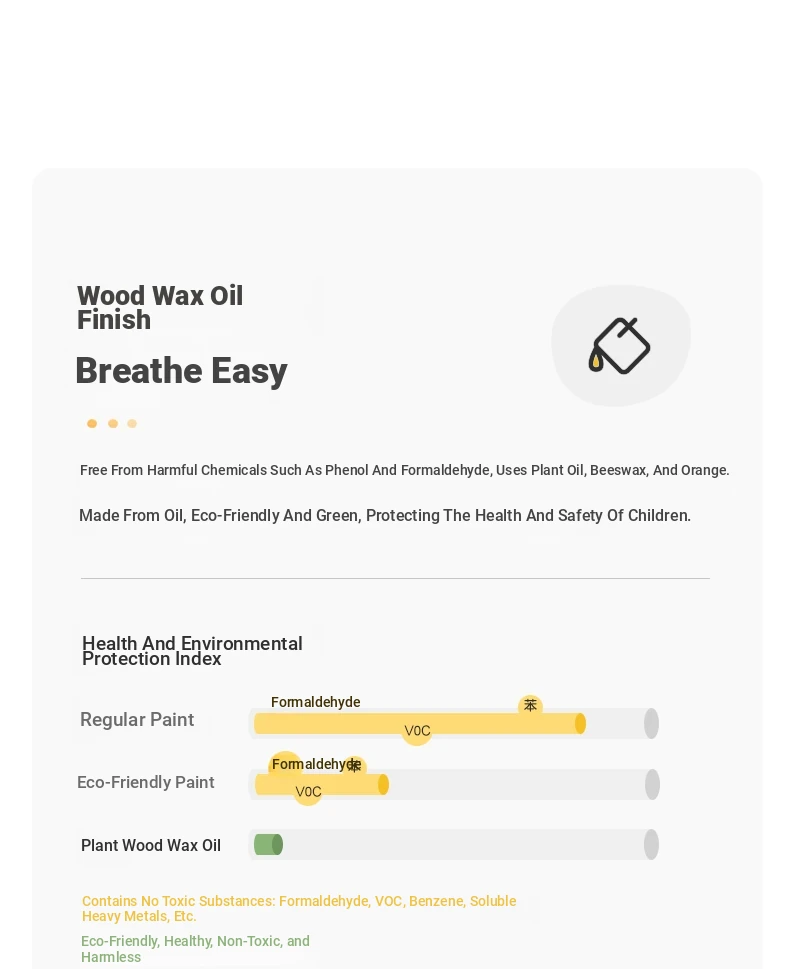The image size is (790, 969).
Task: Click the Plant Wood Wax Oil label
Action: [x=151, y=845]
